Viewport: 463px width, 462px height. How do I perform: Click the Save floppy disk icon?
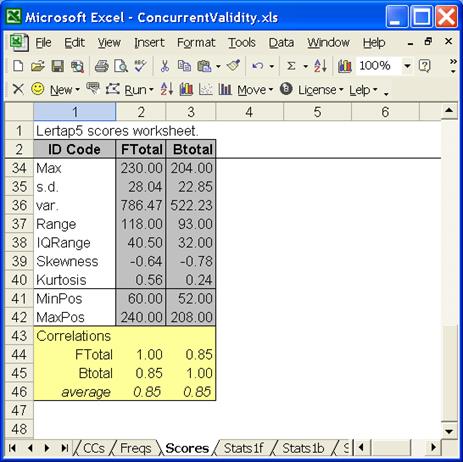tap(57, 66)
